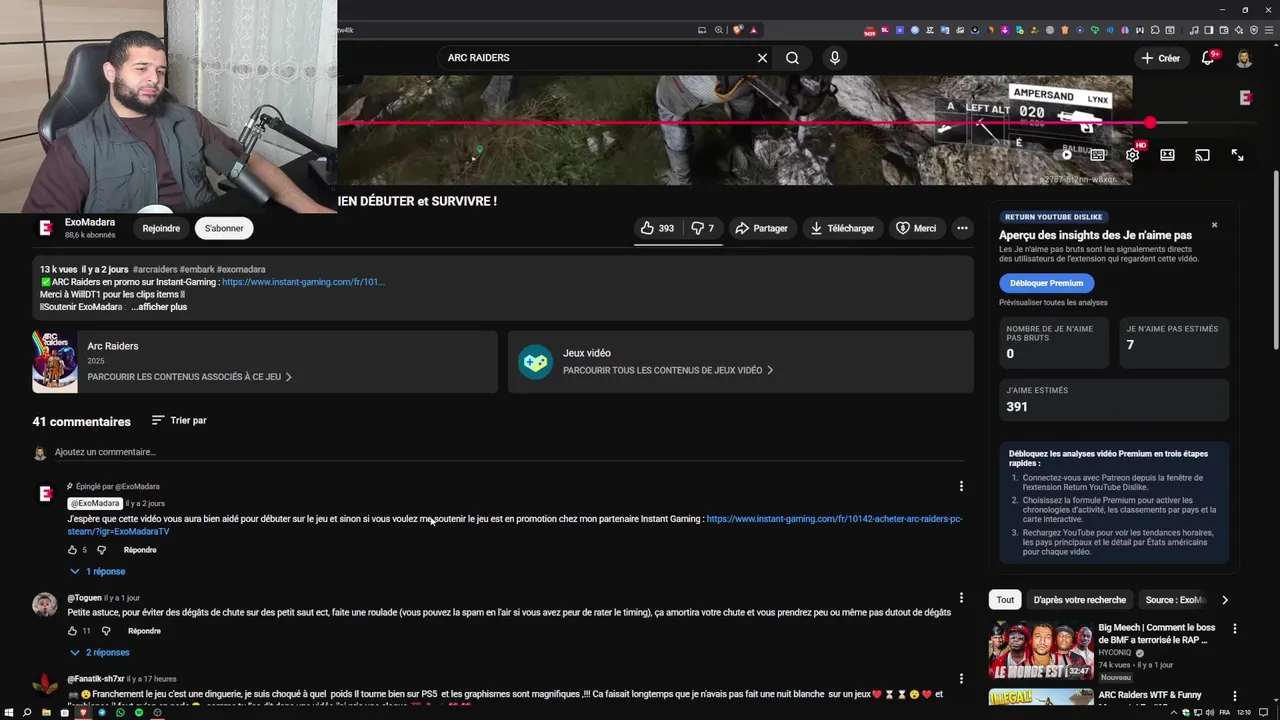Open the Créer menu
The height and width of the screenshot is (720, 1280).
click(1161, 58)
